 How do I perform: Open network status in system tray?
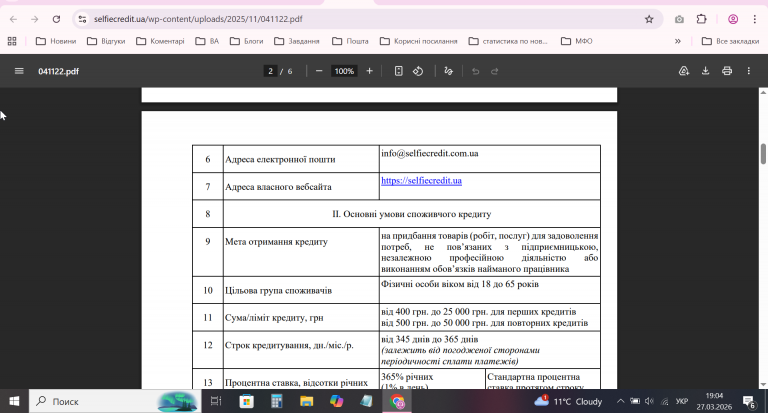(665, 401)
